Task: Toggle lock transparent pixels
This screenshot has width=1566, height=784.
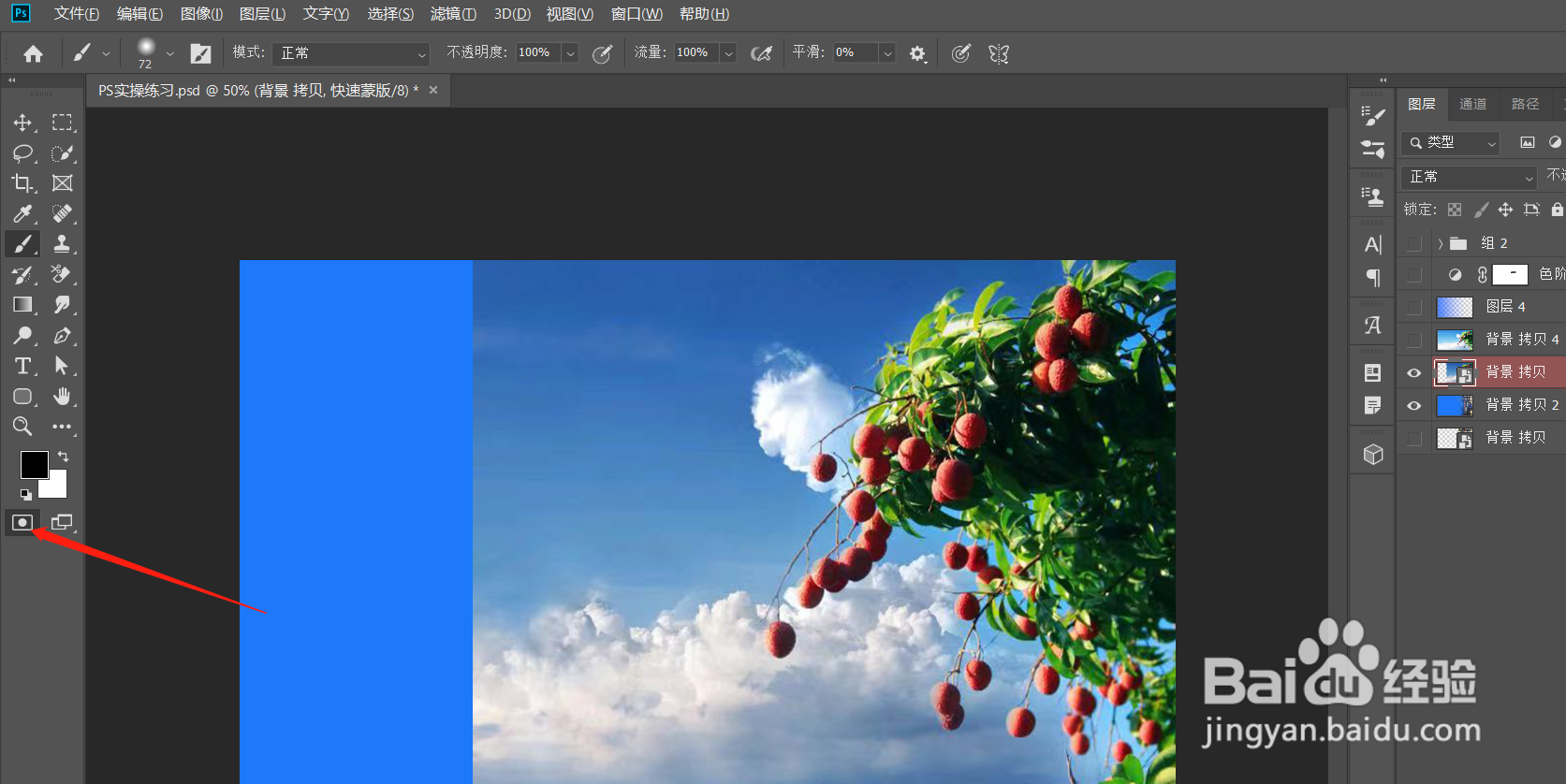Action: click(x=1455, y=210)
